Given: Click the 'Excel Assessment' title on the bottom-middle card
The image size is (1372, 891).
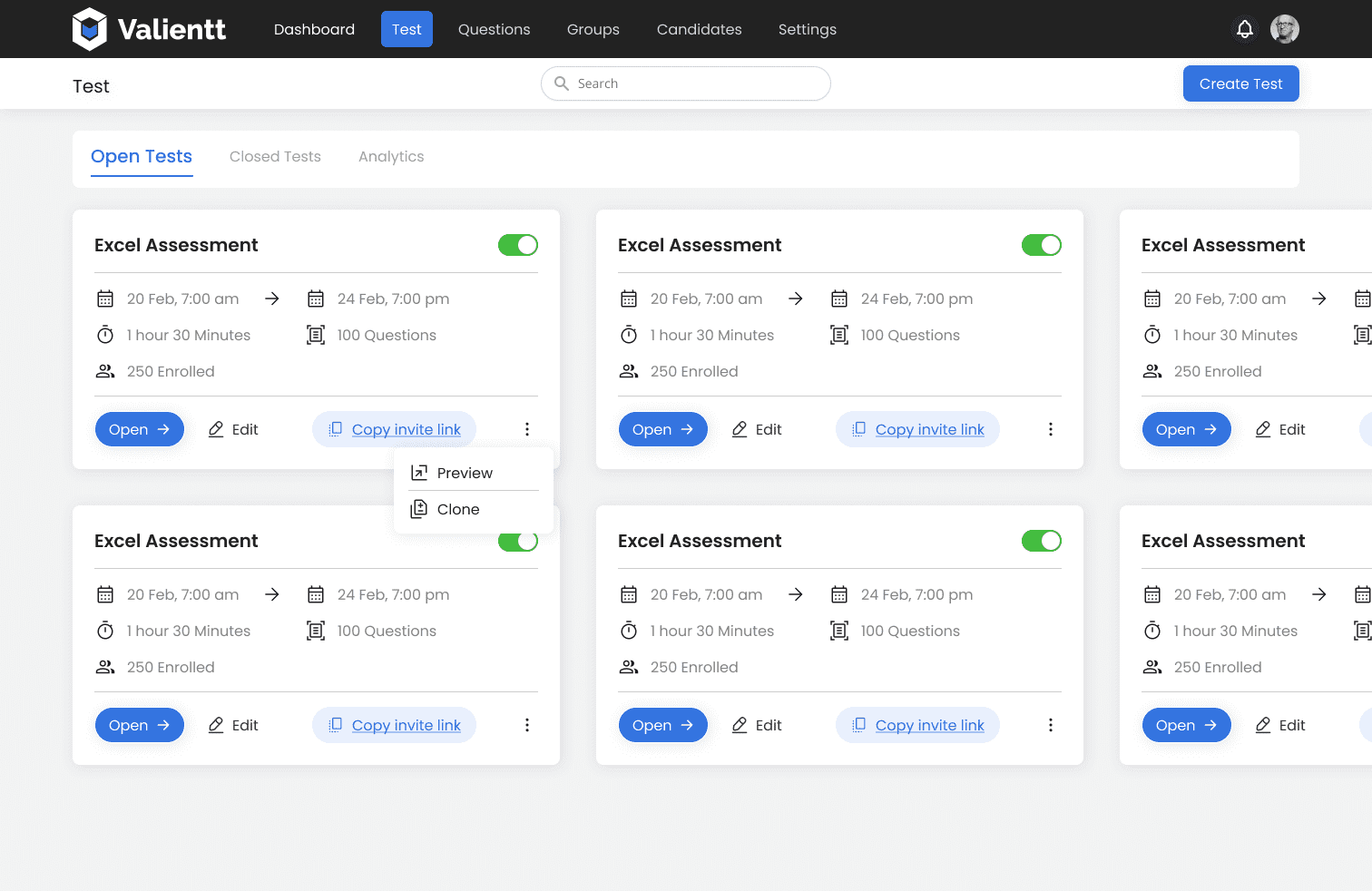Looking at the screenshot, I should [x=700, y=541].
